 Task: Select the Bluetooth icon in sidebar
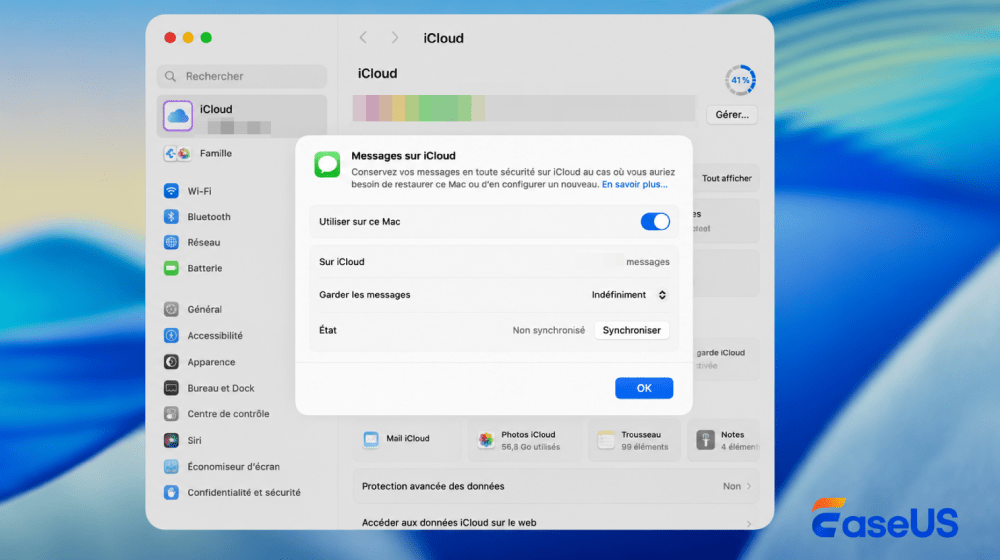(171, 216)
